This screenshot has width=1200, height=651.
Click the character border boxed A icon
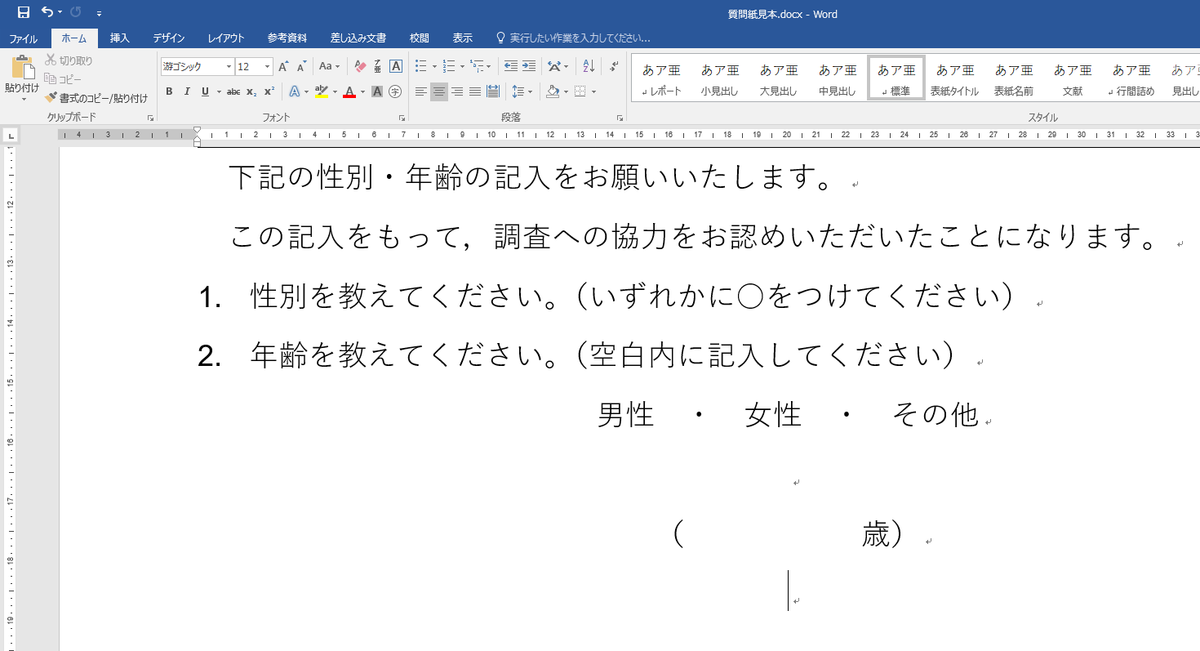(395, 66)
